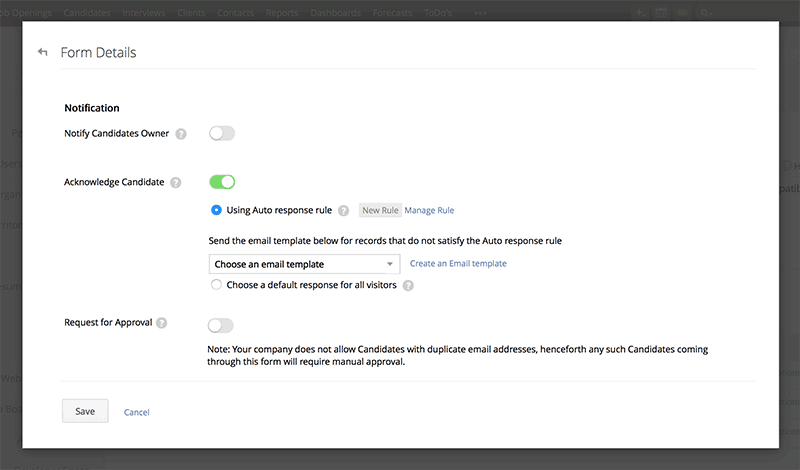Open the Create an Email template link
Image resolution: width=800 pixels, height=470 pixels.
pyautogui.click(x=458, y=264)
